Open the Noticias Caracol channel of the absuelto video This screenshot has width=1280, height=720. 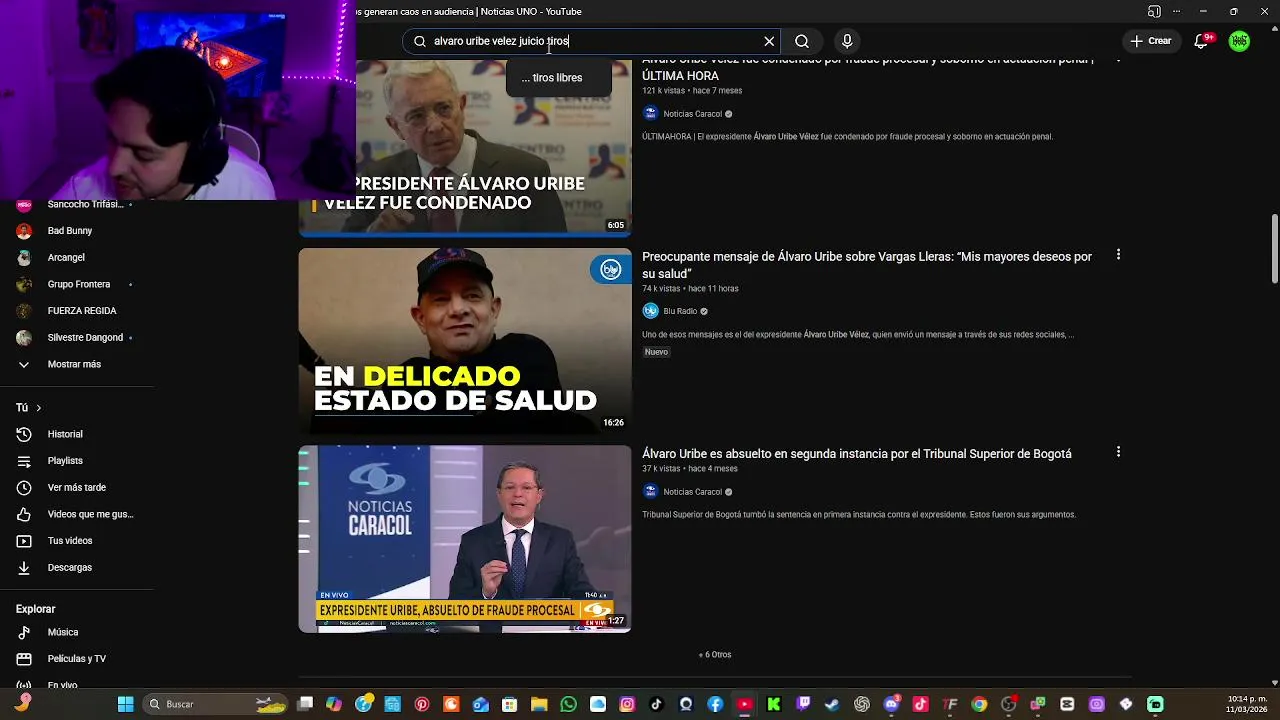692,492
